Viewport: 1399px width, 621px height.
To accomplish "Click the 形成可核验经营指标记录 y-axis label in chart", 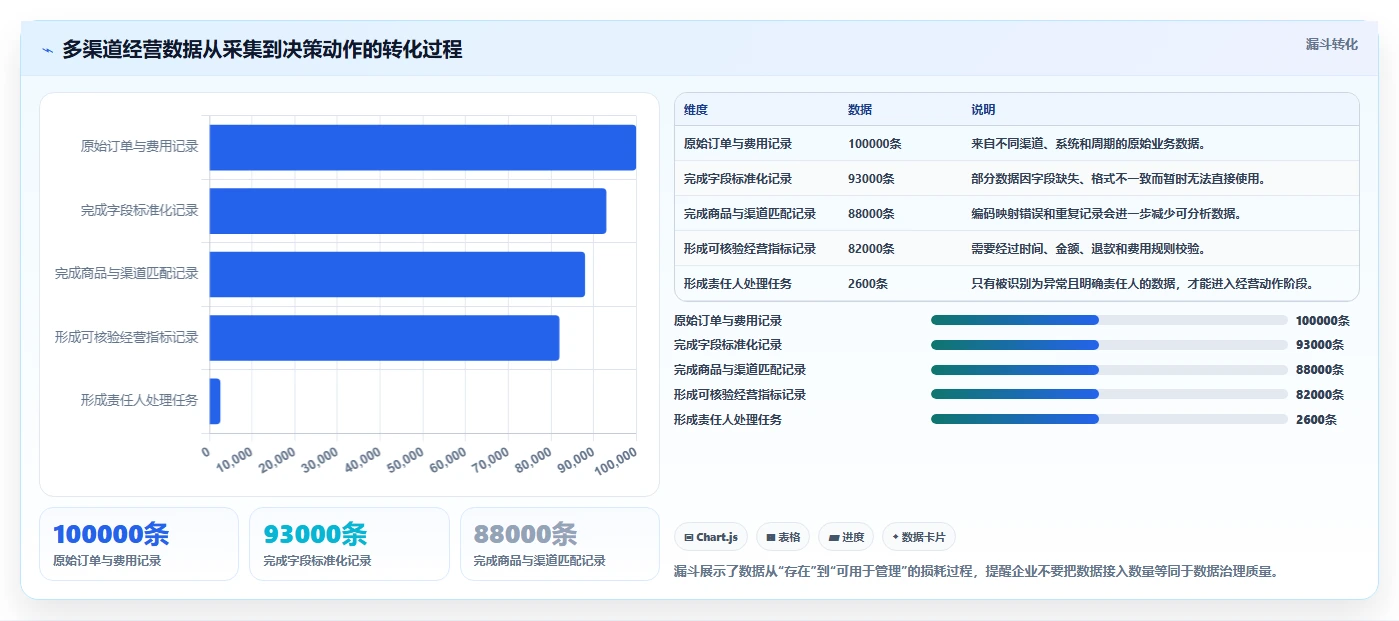I will (x=127, y=338).
